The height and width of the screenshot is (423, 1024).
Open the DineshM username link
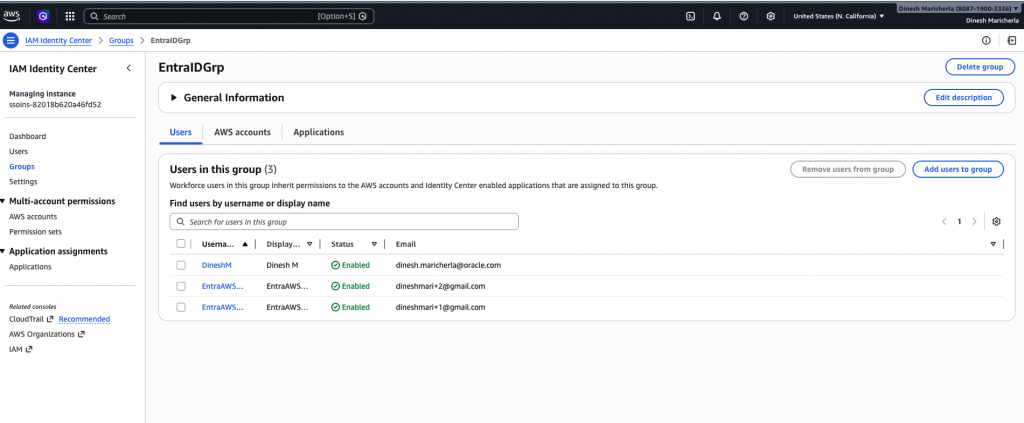point(216,265)
